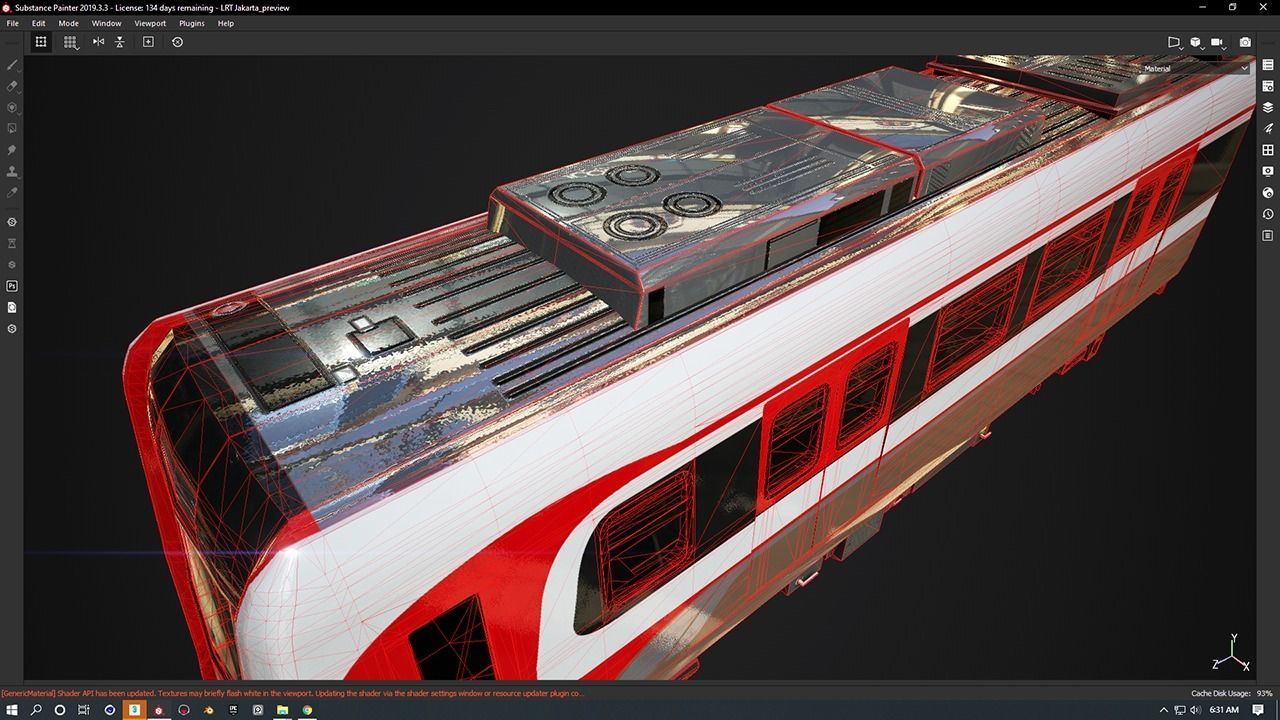Click the GenericMaterial shader API warning message
1280x720 pixels.
tap(292, 693)
